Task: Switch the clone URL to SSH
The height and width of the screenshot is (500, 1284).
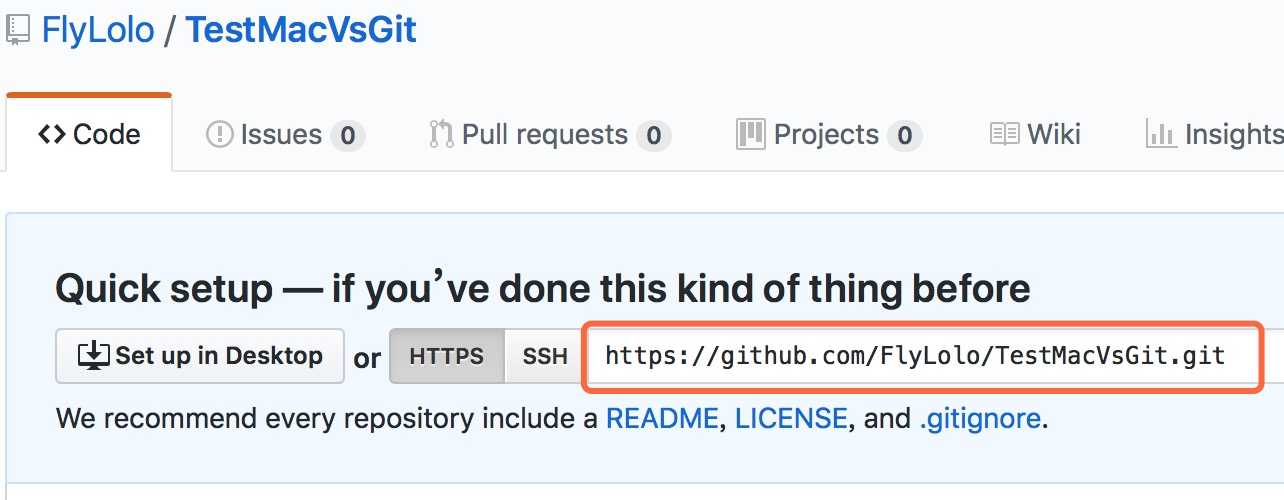Action: [545, 356]
